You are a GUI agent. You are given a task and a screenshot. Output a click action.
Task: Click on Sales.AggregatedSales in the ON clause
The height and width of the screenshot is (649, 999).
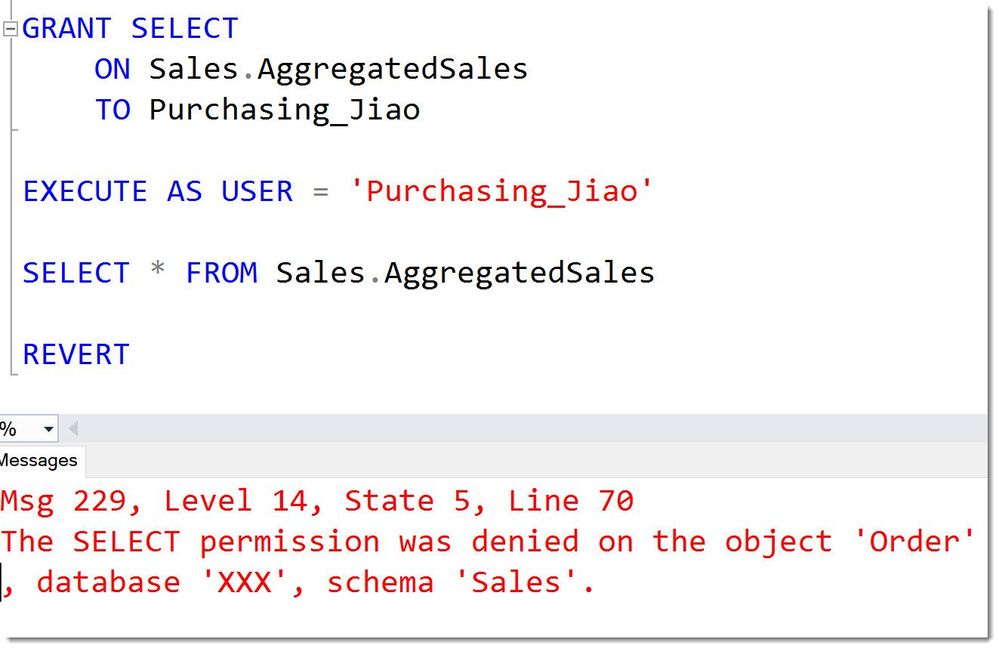tap(338, 69)
